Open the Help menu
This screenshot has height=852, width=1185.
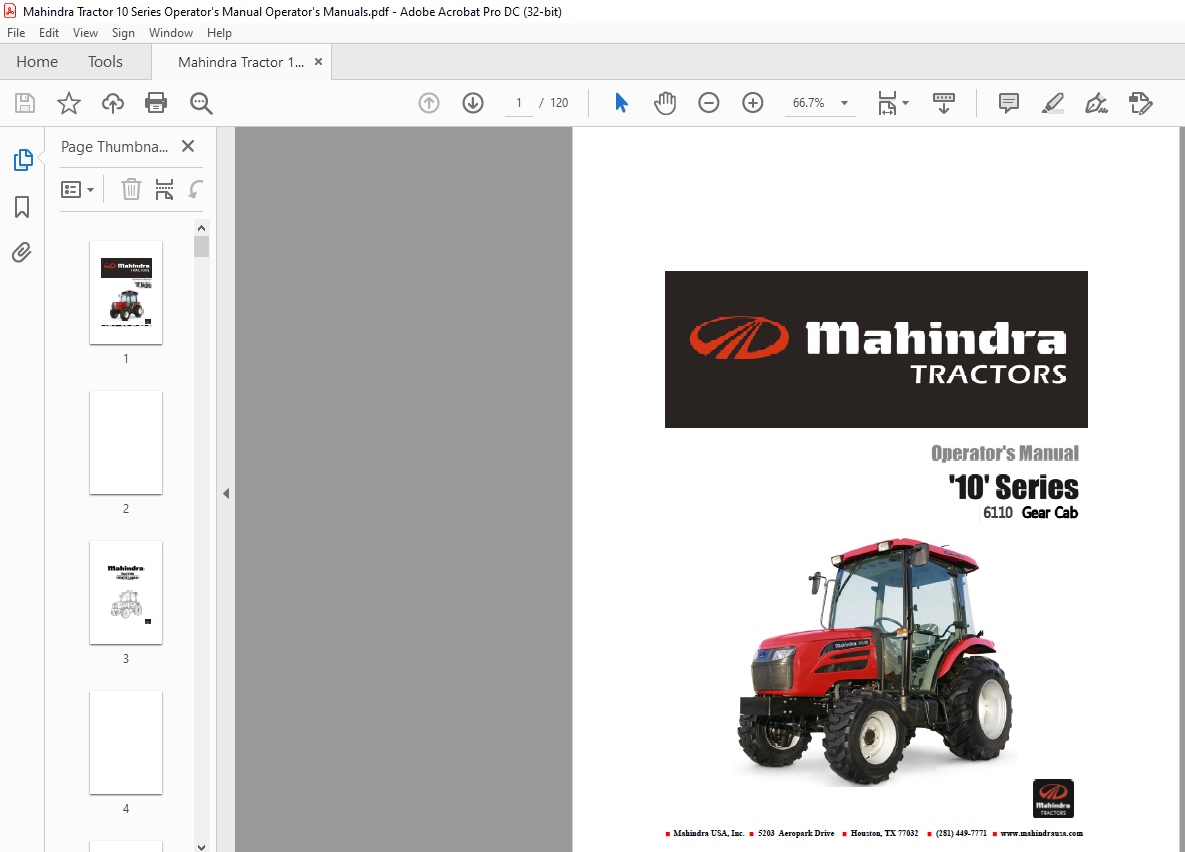pos(219,33)
